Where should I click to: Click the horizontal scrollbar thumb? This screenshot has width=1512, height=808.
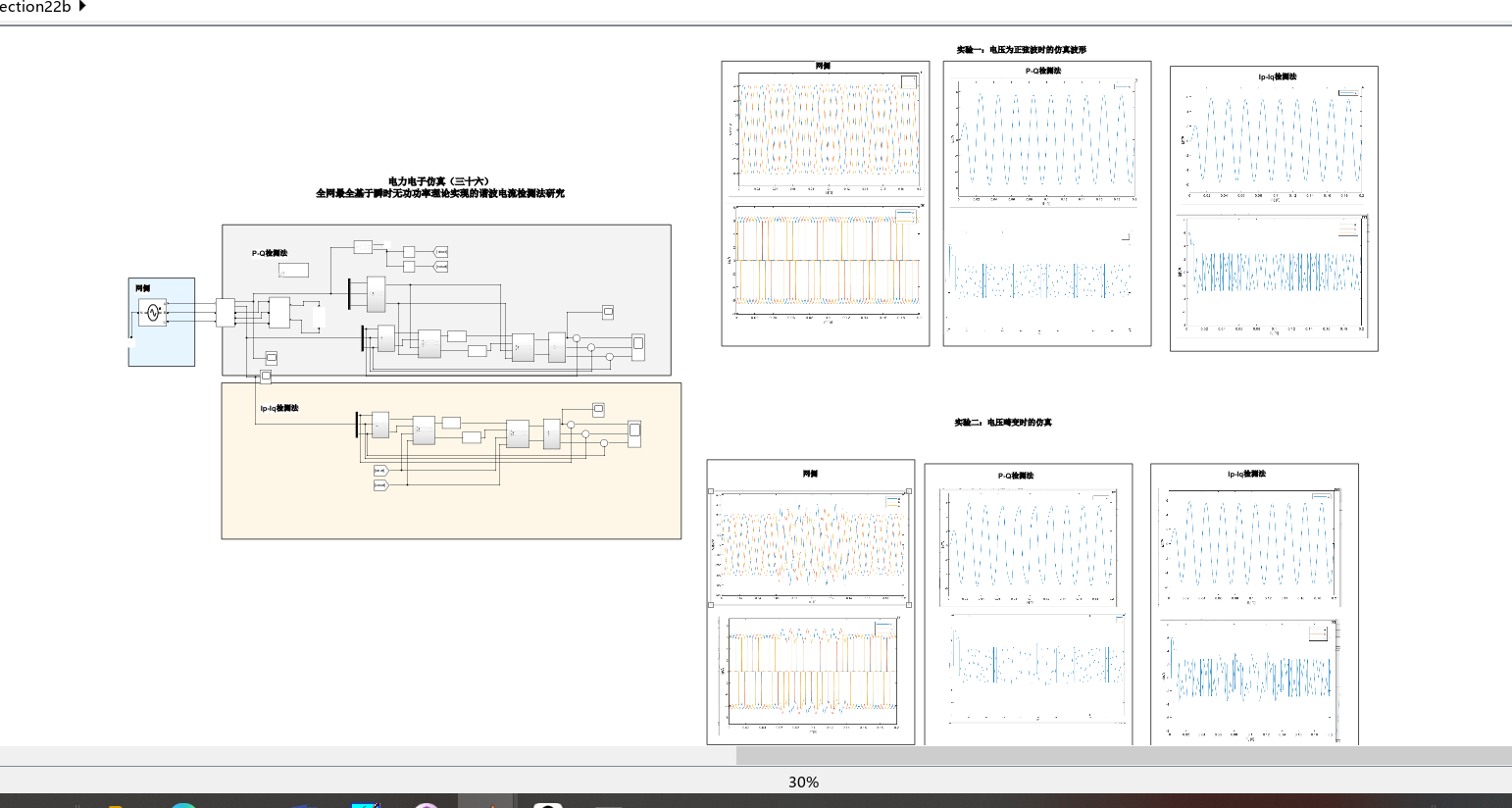coord(1123,755)
